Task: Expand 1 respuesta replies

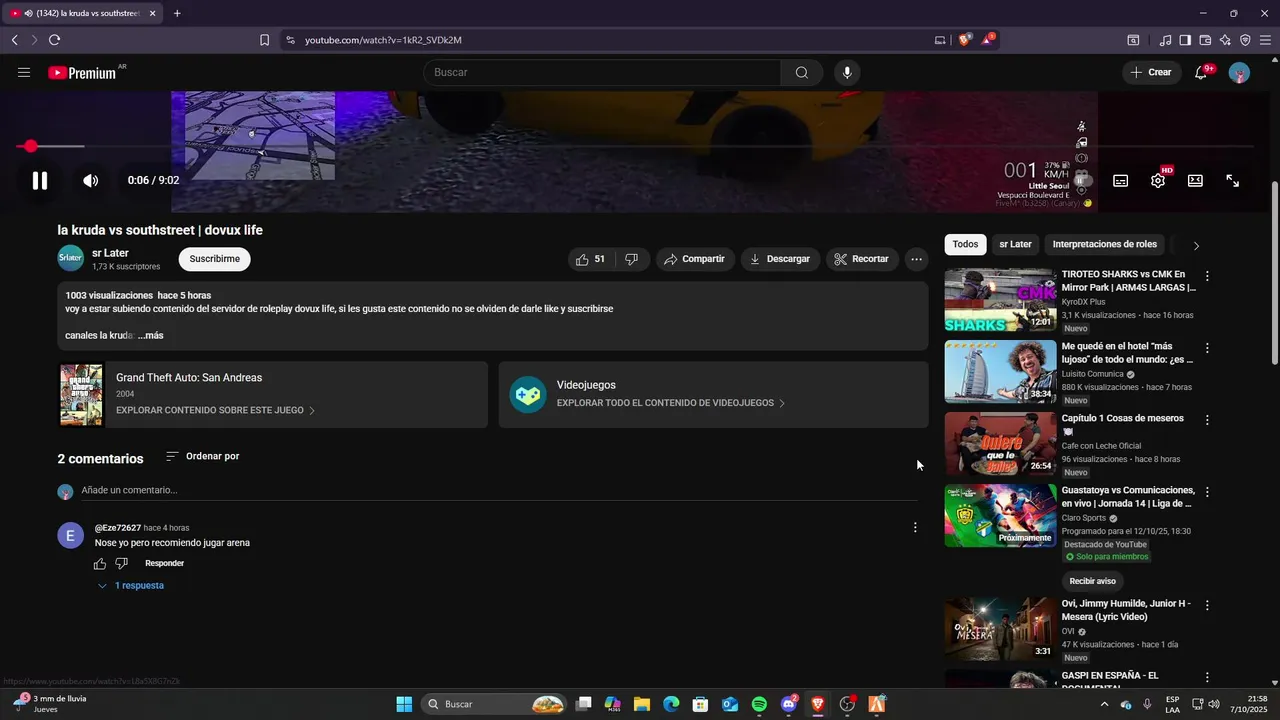Action: coord(131,585)
